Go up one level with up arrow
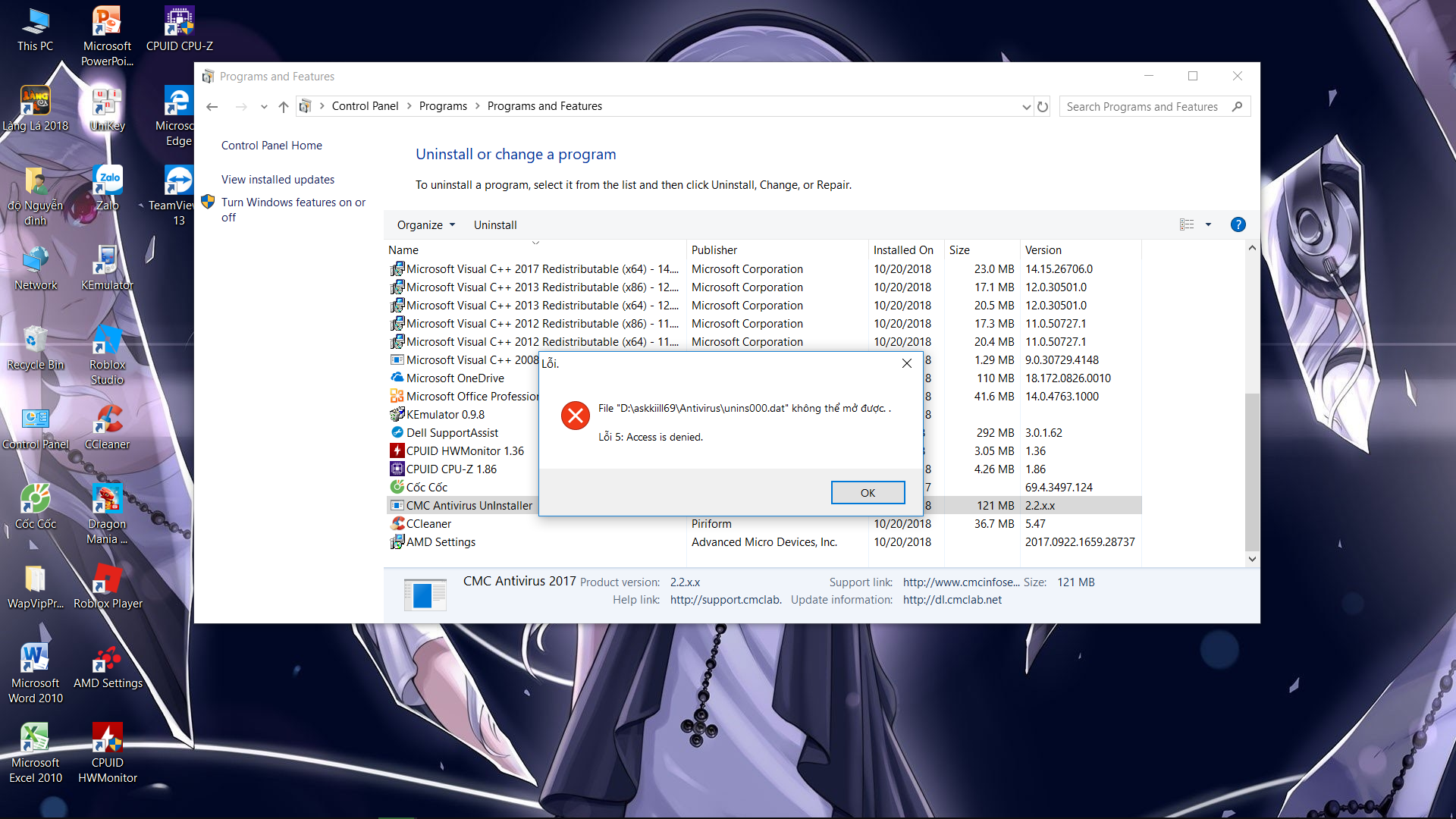This screenshot has height=819, width=1456. coord(283,107)
